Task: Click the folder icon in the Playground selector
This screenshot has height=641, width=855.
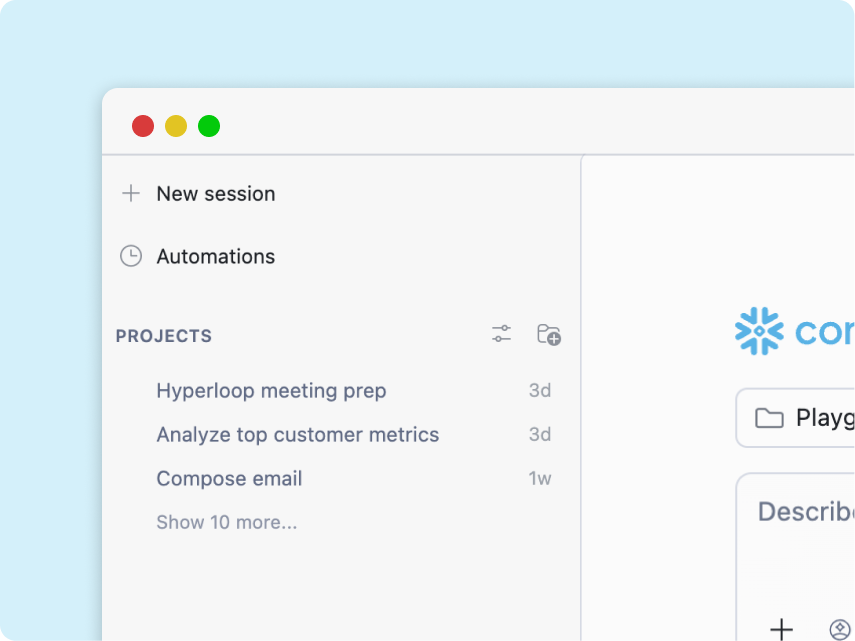Action: tap(769, 418)
